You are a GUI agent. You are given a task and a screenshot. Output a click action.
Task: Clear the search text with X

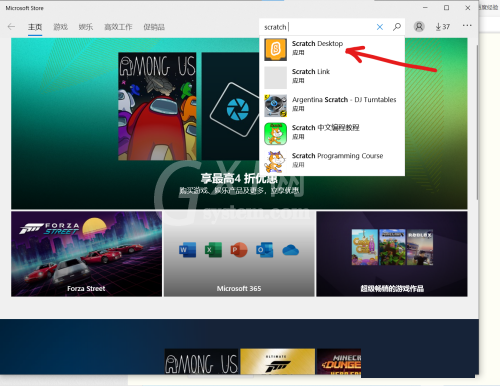pos(380,27)
